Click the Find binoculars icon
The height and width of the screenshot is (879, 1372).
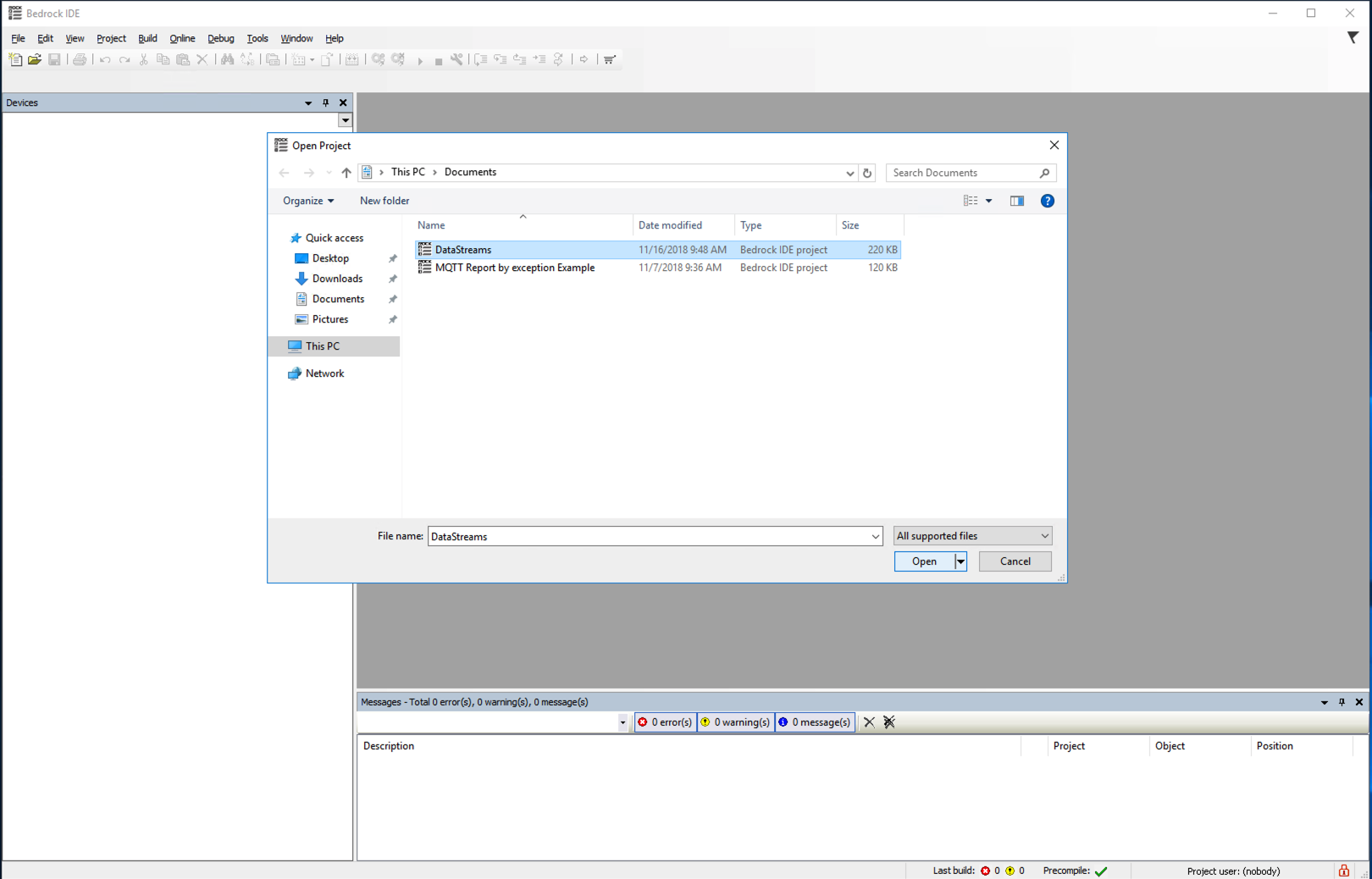[x=227, y=59]
